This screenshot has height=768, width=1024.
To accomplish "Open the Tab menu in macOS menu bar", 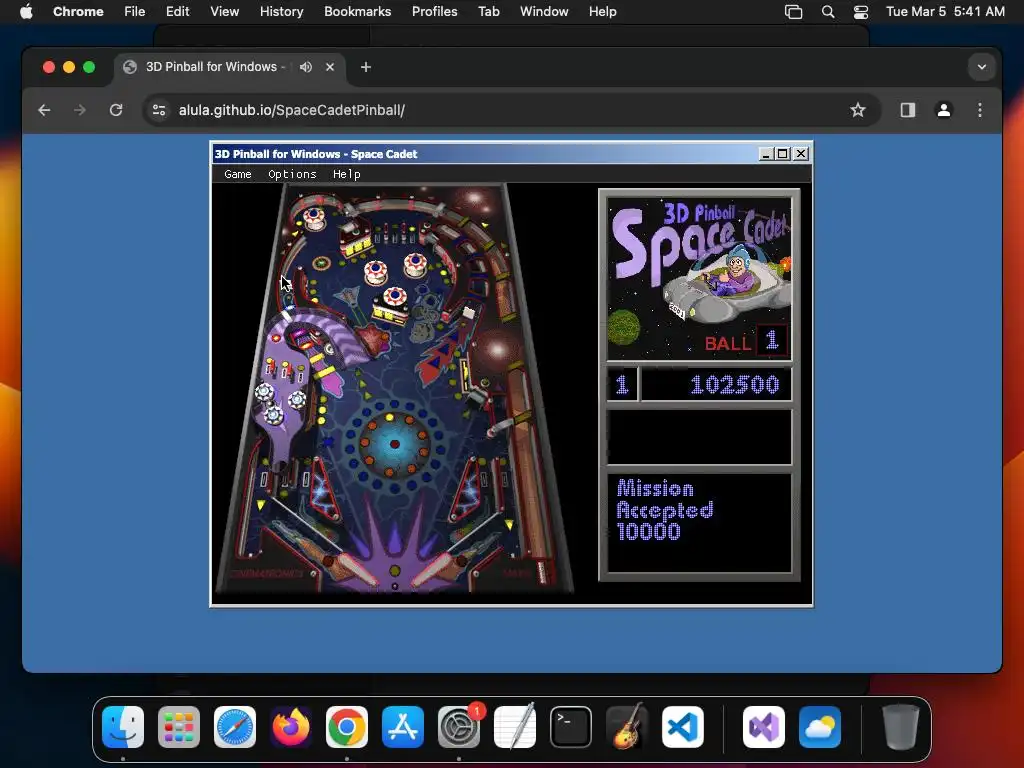I will click(x=488, y=11).
